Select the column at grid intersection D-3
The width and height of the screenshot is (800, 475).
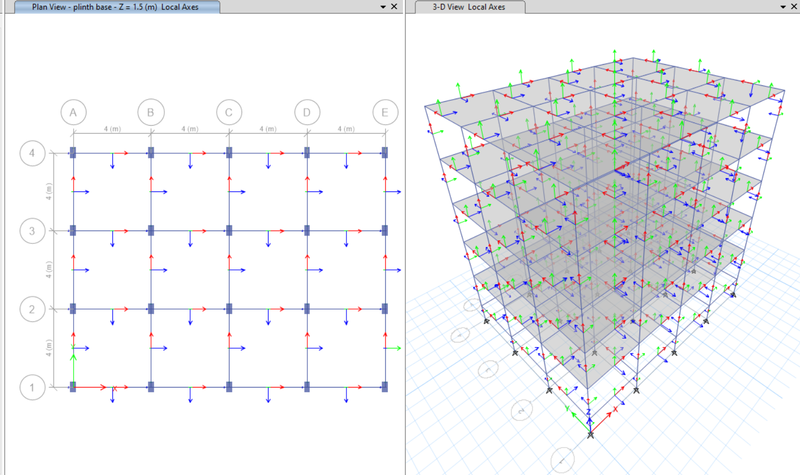[x=307, y=231]
